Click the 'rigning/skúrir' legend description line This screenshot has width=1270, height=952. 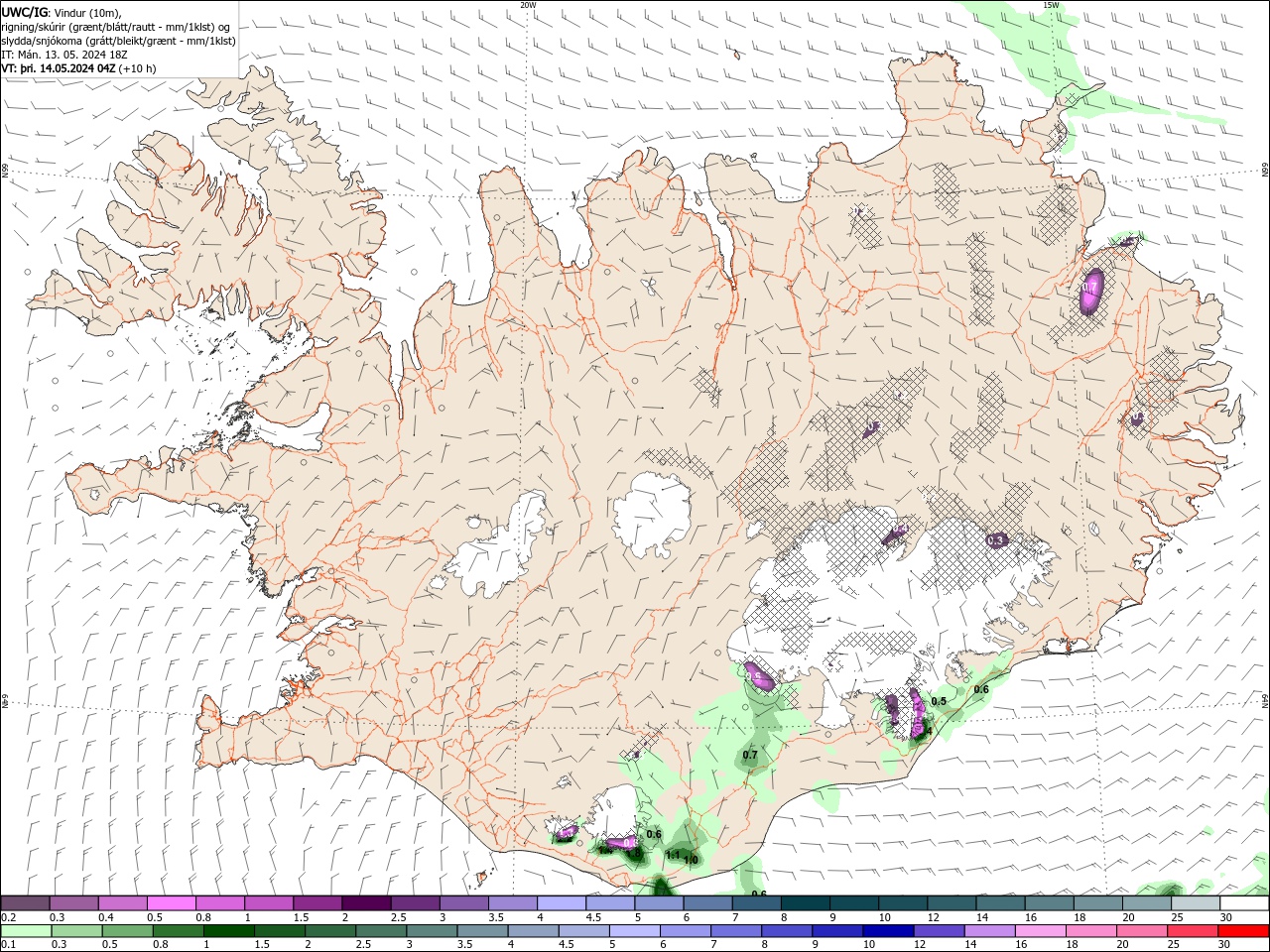[116, 27]
